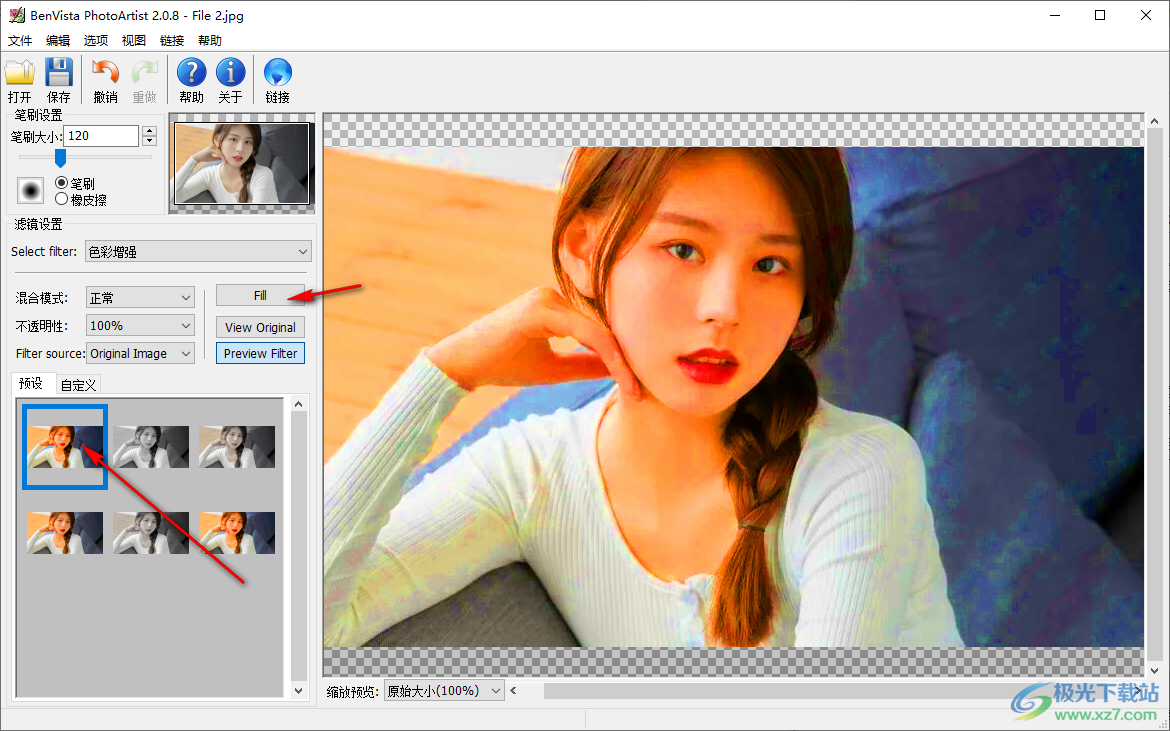Click the brush shape preview icon

pyautogui.click(x=31, y=191)
